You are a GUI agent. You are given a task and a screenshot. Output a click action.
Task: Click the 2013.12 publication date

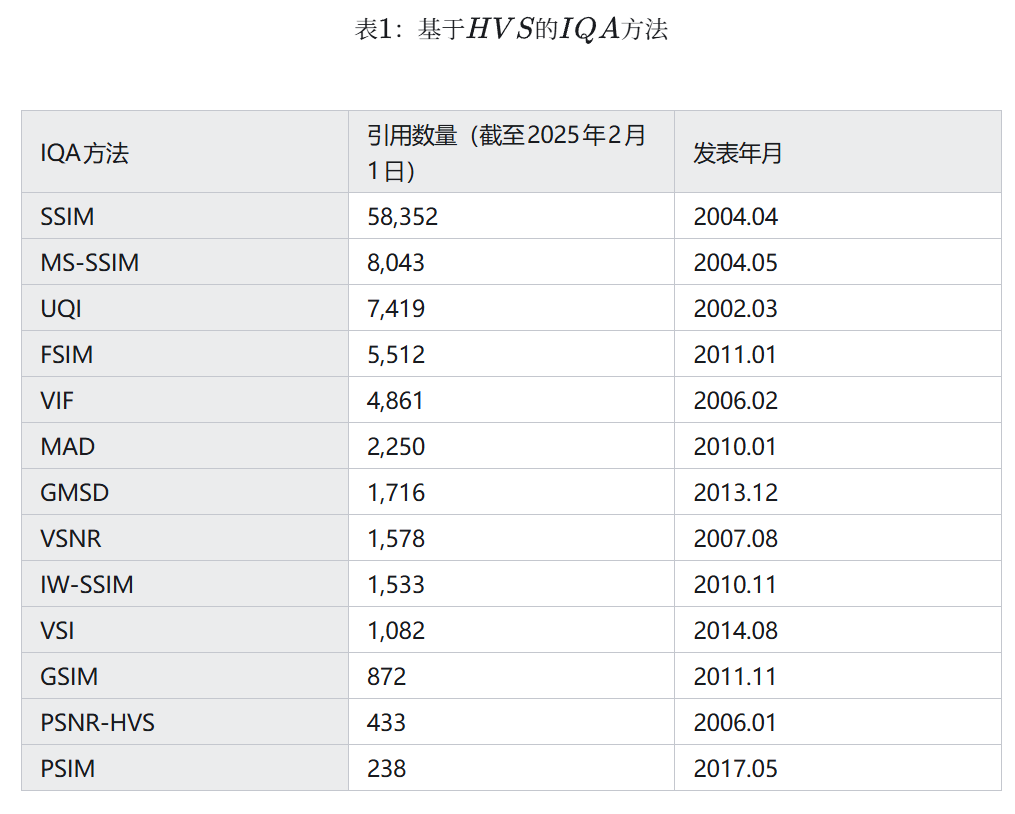tap(735, 493)
